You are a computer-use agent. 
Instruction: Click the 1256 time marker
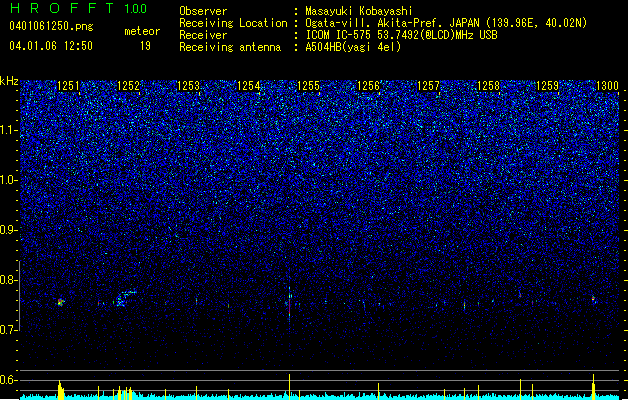click(368, 86)
